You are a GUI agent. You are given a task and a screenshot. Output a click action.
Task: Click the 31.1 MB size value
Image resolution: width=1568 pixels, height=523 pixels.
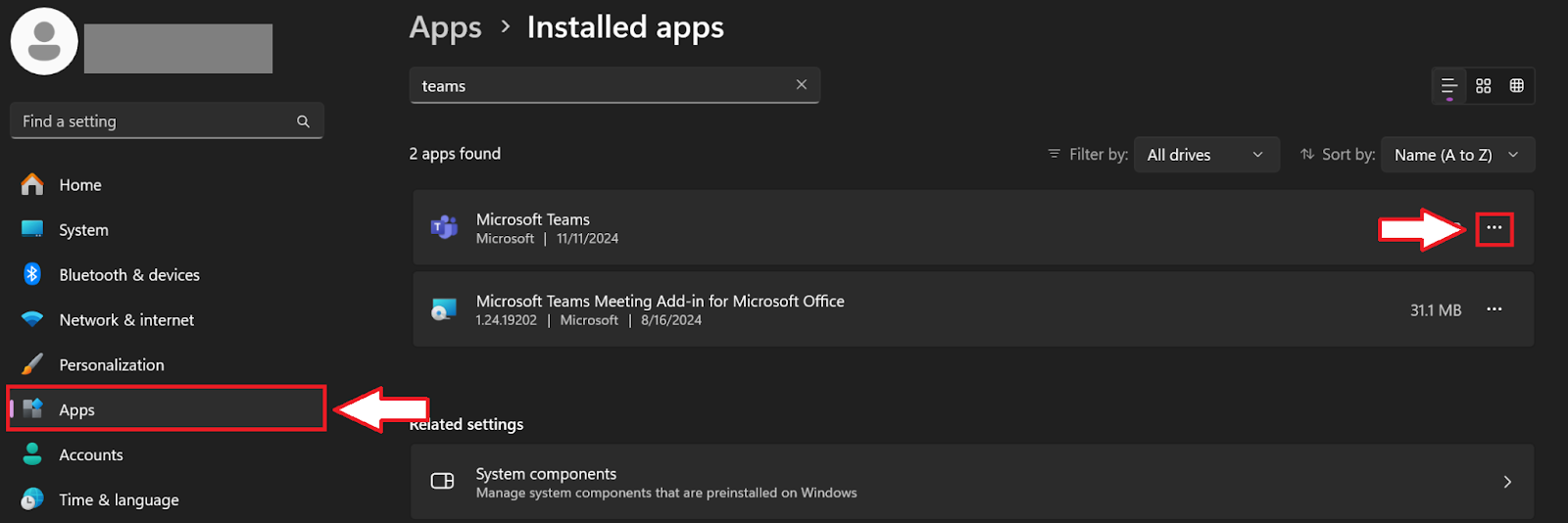(1436, 310)
